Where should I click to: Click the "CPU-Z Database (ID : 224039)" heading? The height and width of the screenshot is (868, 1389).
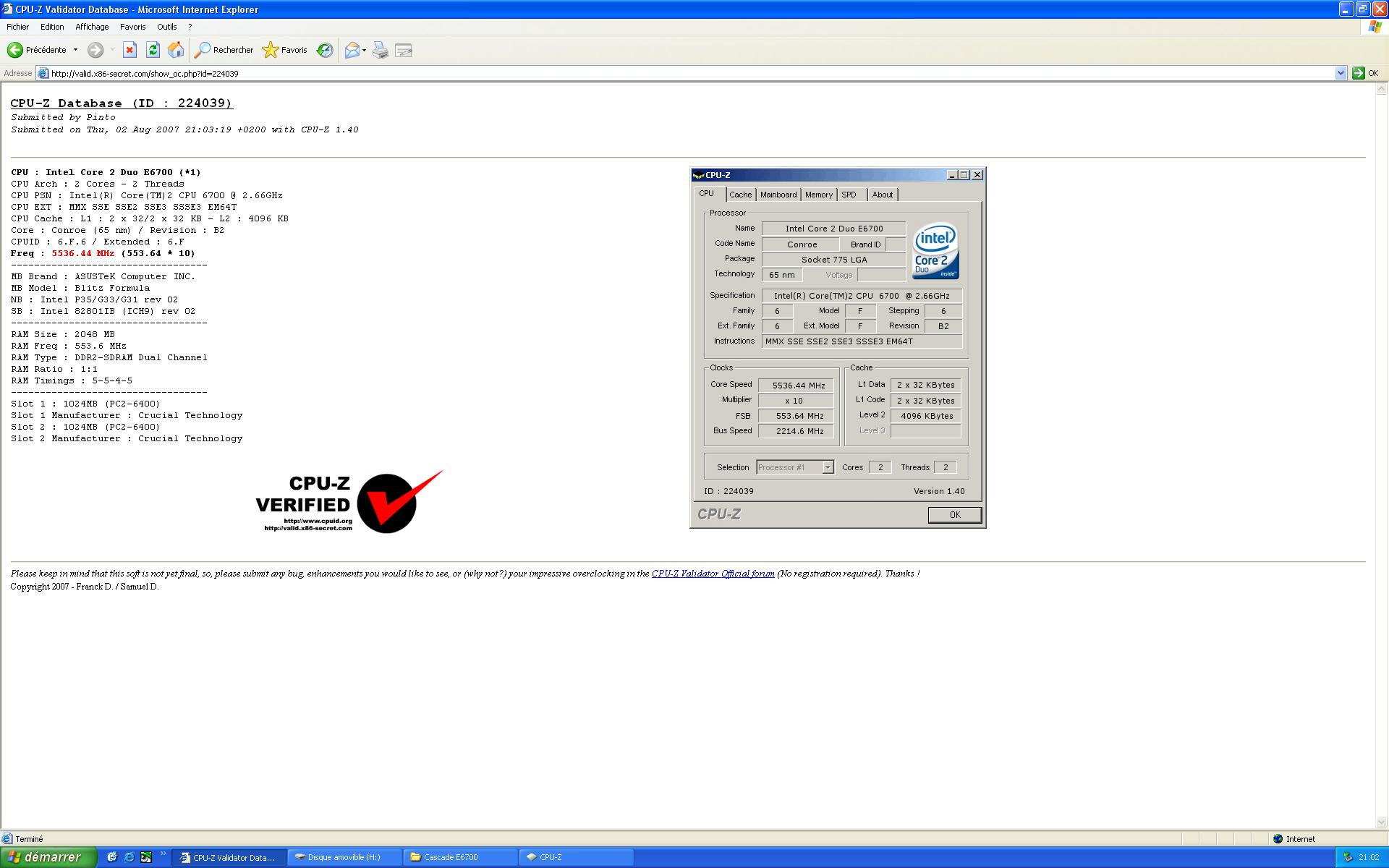[x=122, y=103]
